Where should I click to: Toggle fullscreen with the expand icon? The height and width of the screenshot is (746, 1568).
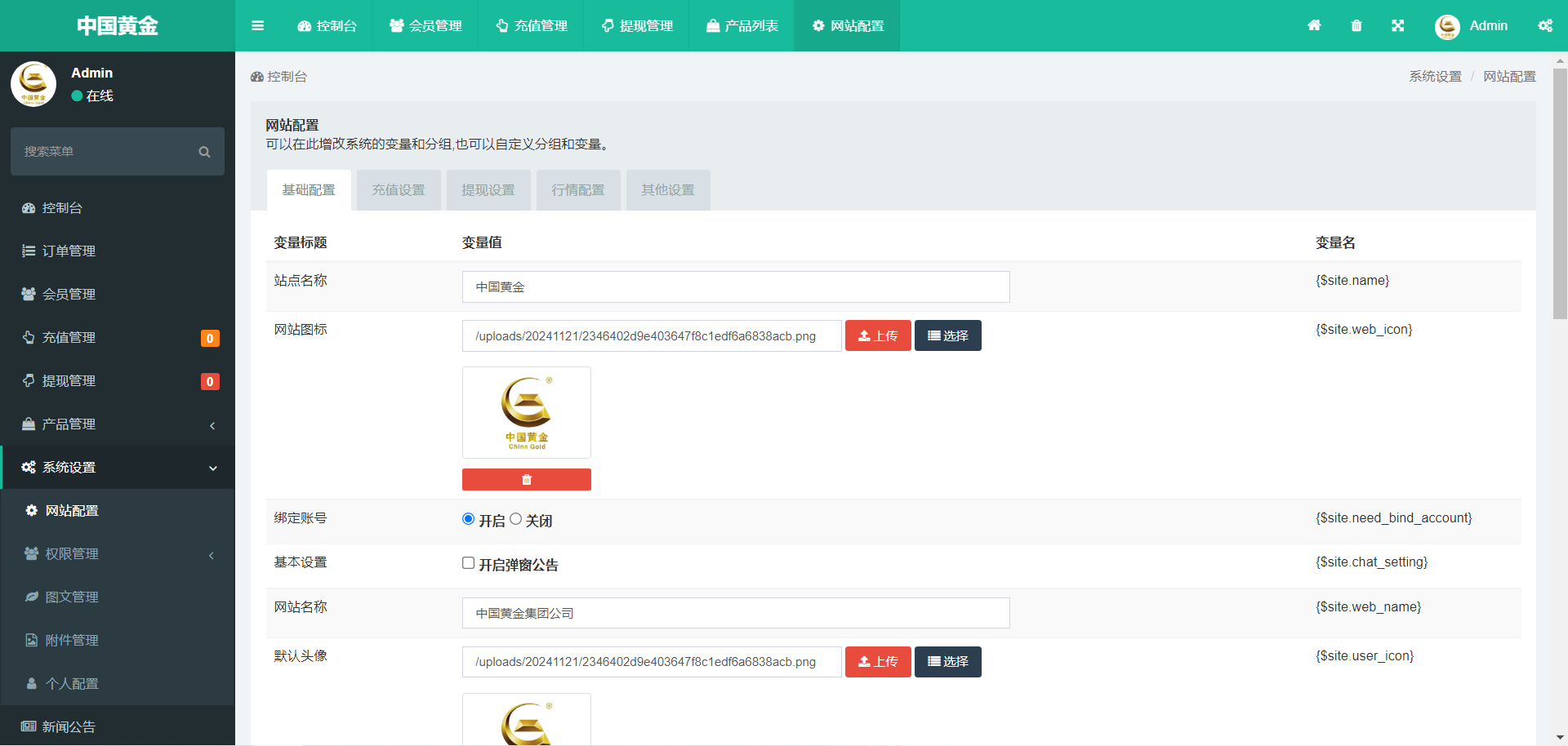tap(1398, 26)
